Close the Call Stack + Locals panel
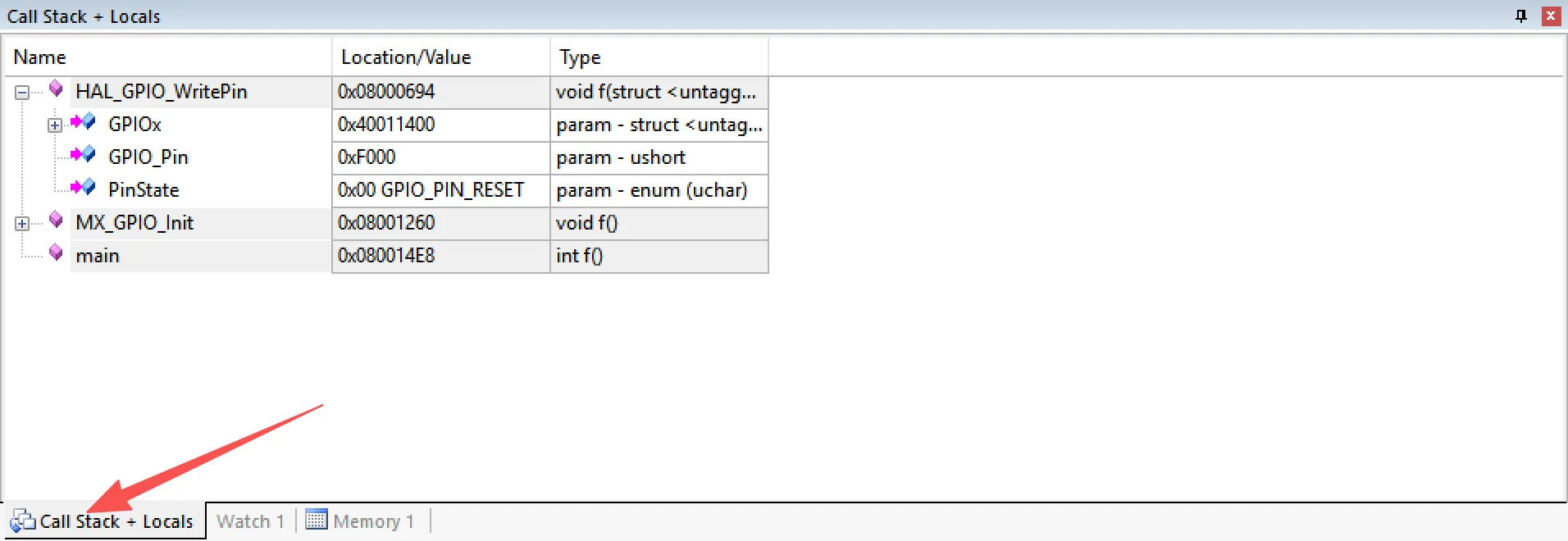Screen dimensions: 1568x541 coord(1551,16)
